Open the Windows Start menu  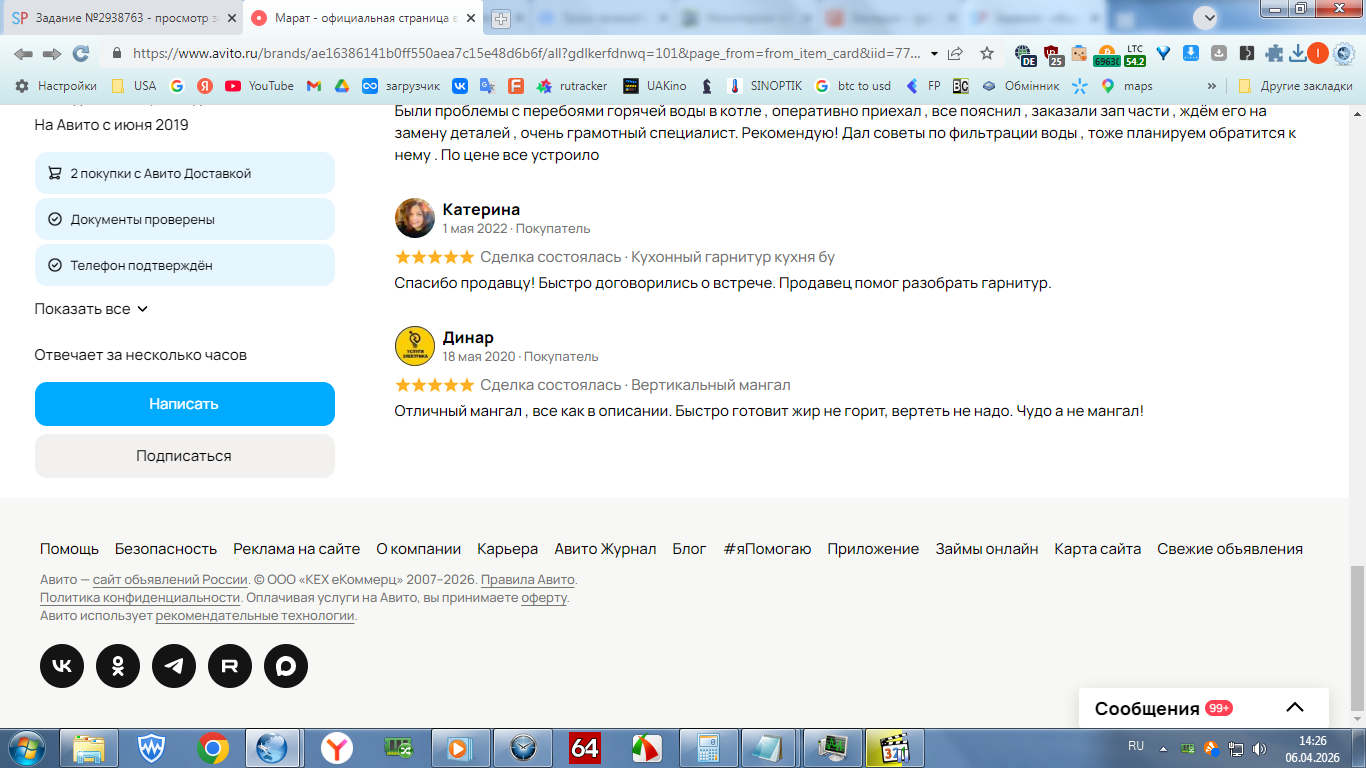tap(27, 747)
